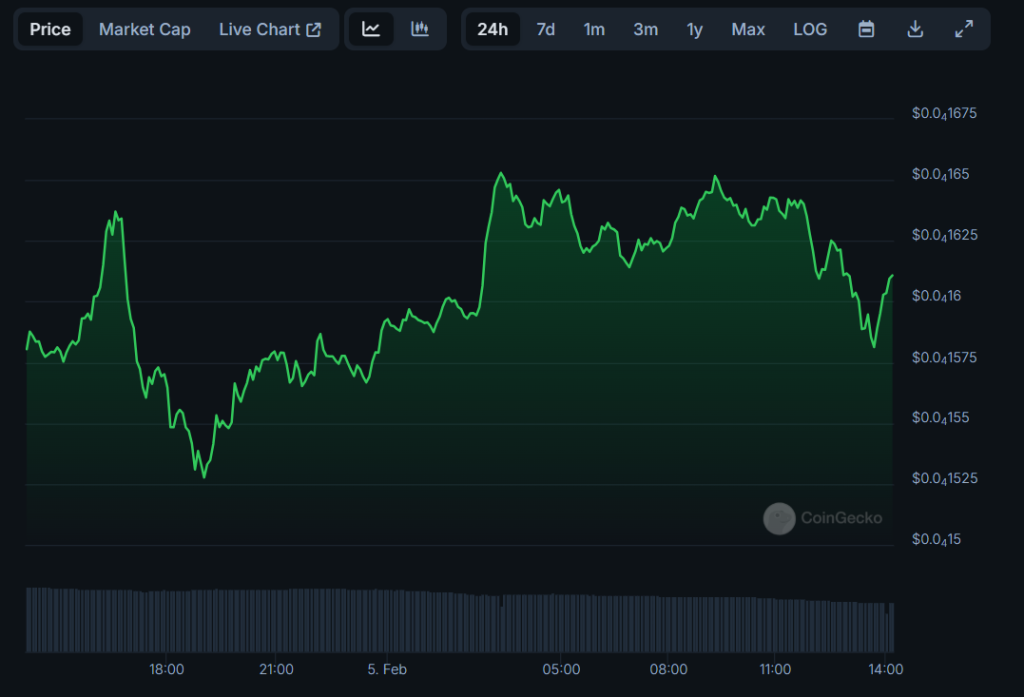The width and height of the screenshot is (1024, 697).
Task: Click the 14:00 time axis label
Action: point(886,670)
